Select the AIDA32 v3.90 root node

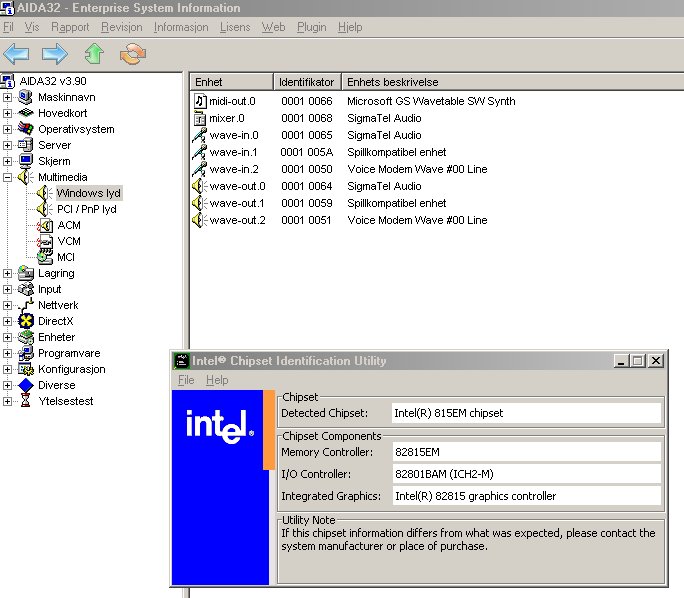pos(53,81)
